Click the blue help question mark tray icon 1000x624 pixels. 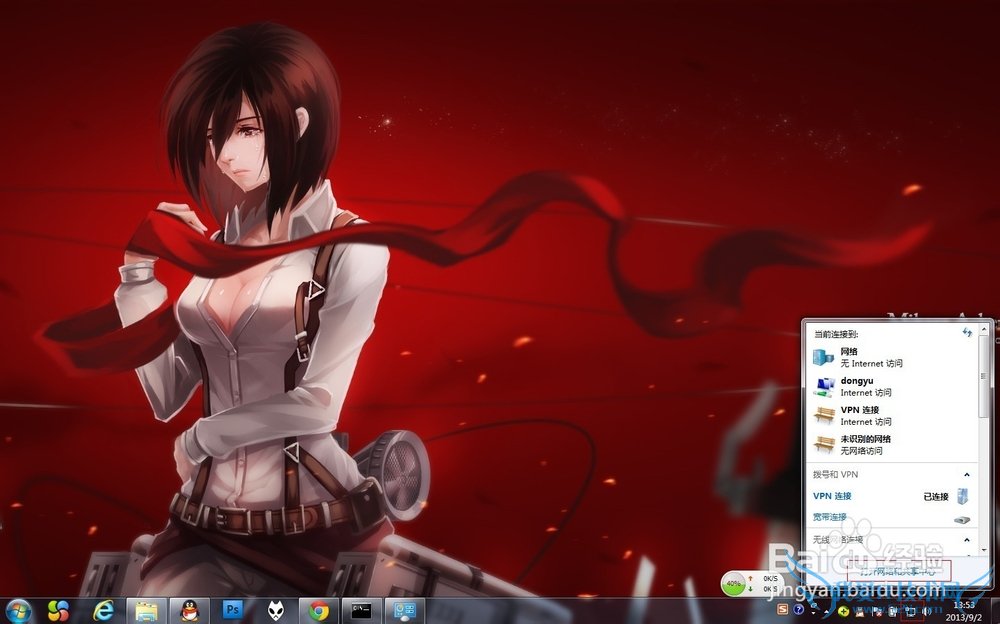(x=798, y=609)
